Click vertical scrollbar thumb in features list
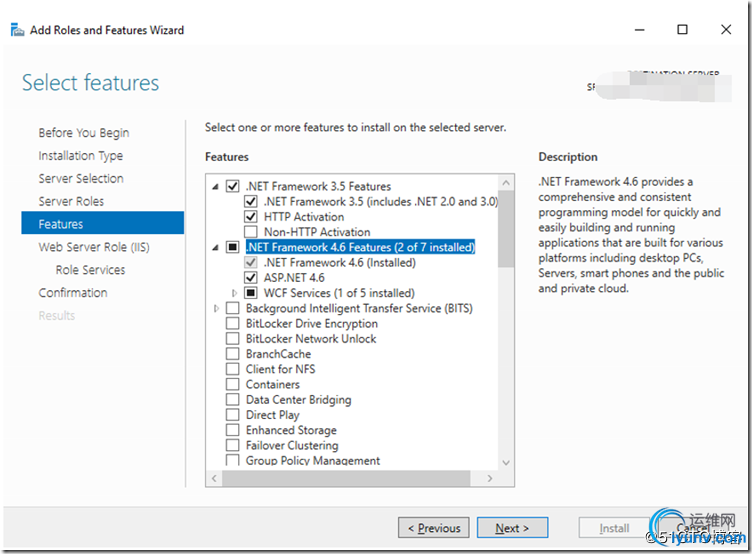Image resolution: width=752 pixels, height=554 pixels. (506, 229)
